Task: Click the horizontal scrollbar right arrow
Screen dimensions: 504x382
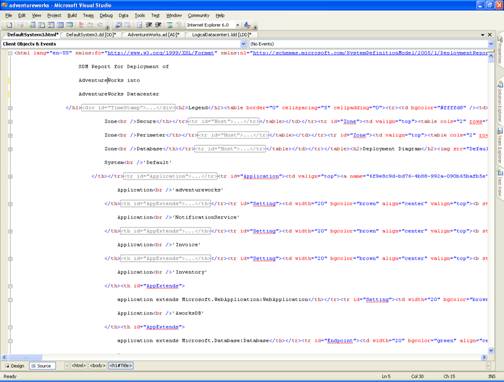Action: pos(484,357)
